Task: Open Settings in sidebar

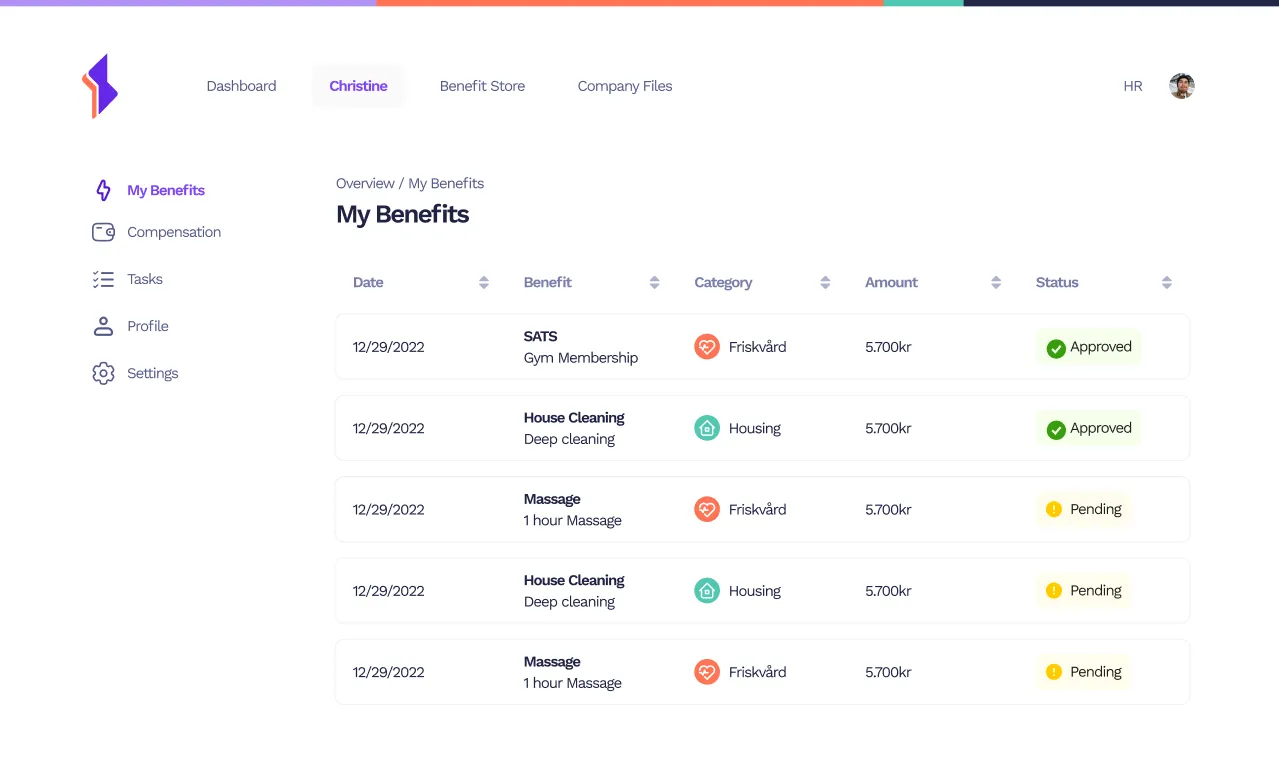Action: pos(153,373)
